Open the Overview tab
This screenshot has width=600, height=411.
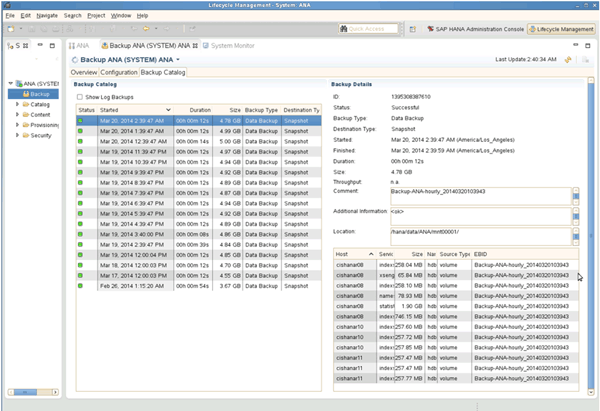(83, 72)
